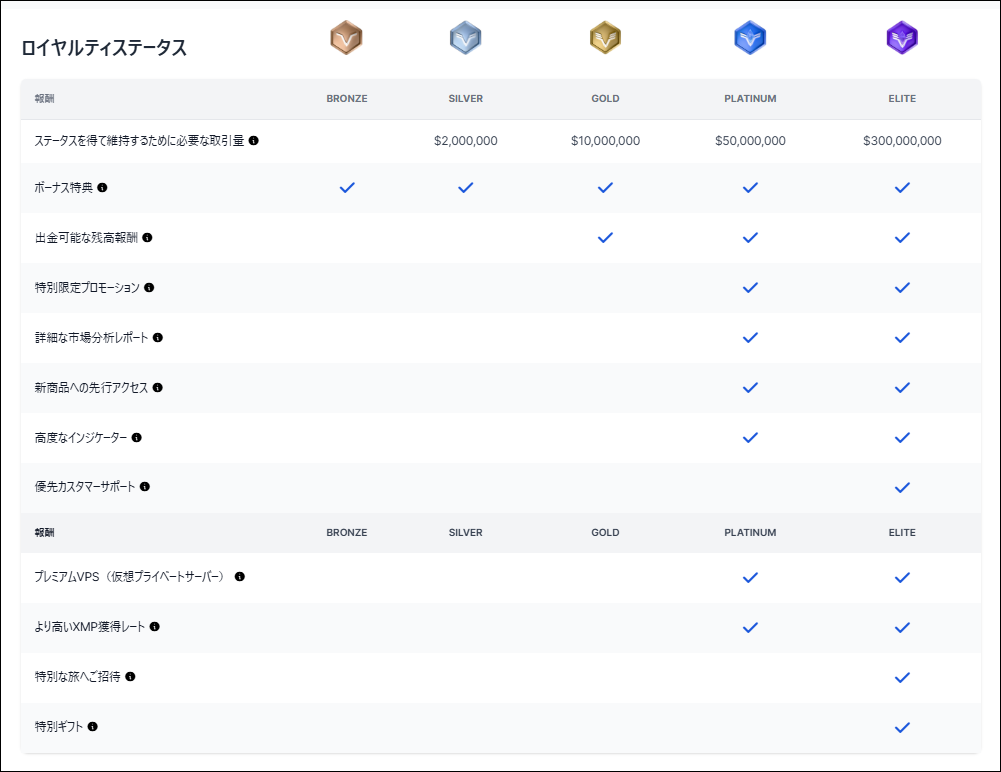
Task: Click the ロイヤルティステータス heading
Action: [104, 48]
